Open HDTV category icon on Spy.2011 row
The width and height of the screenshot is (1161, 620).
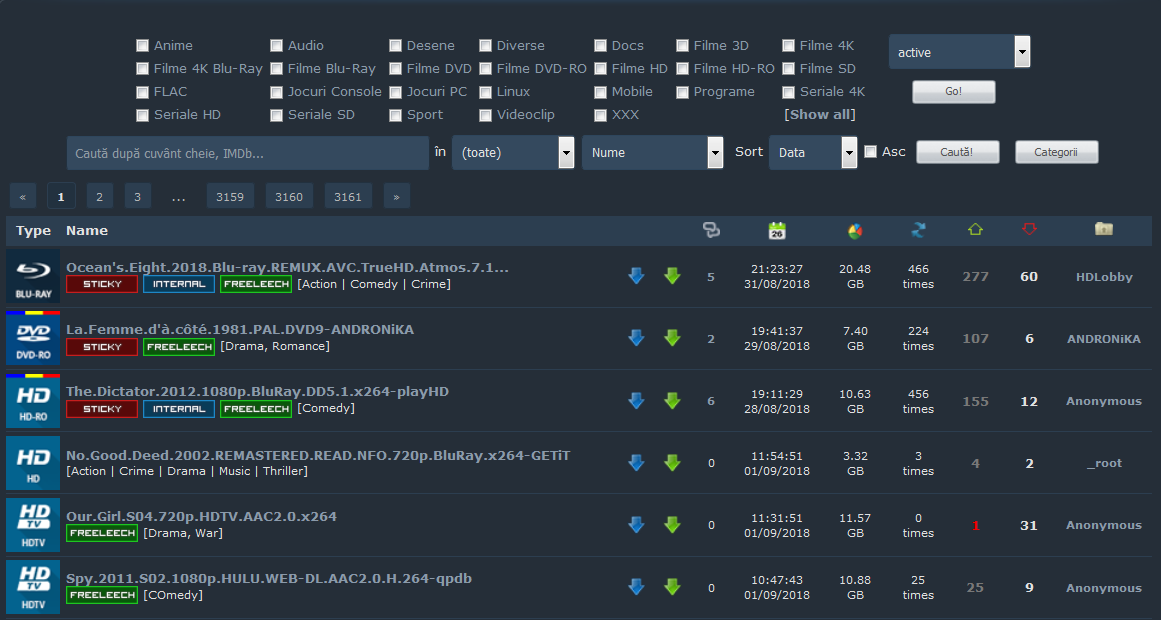point(33,587)
